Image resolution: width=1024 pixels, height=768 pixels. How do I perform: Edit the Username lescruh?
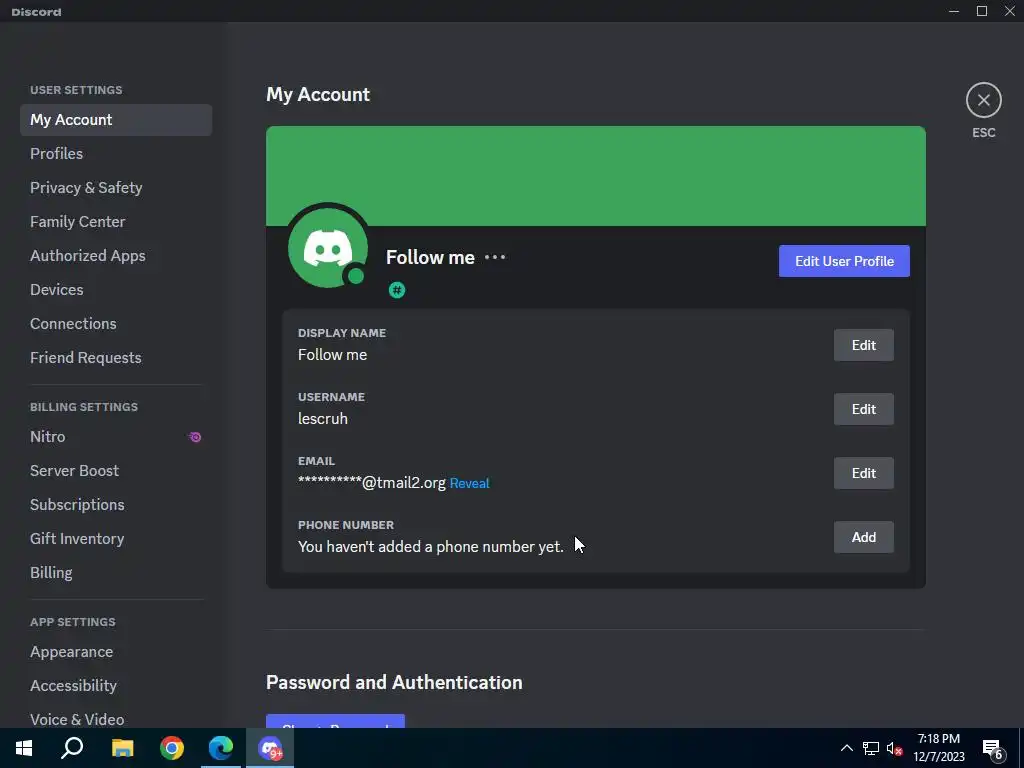[863, 409]
